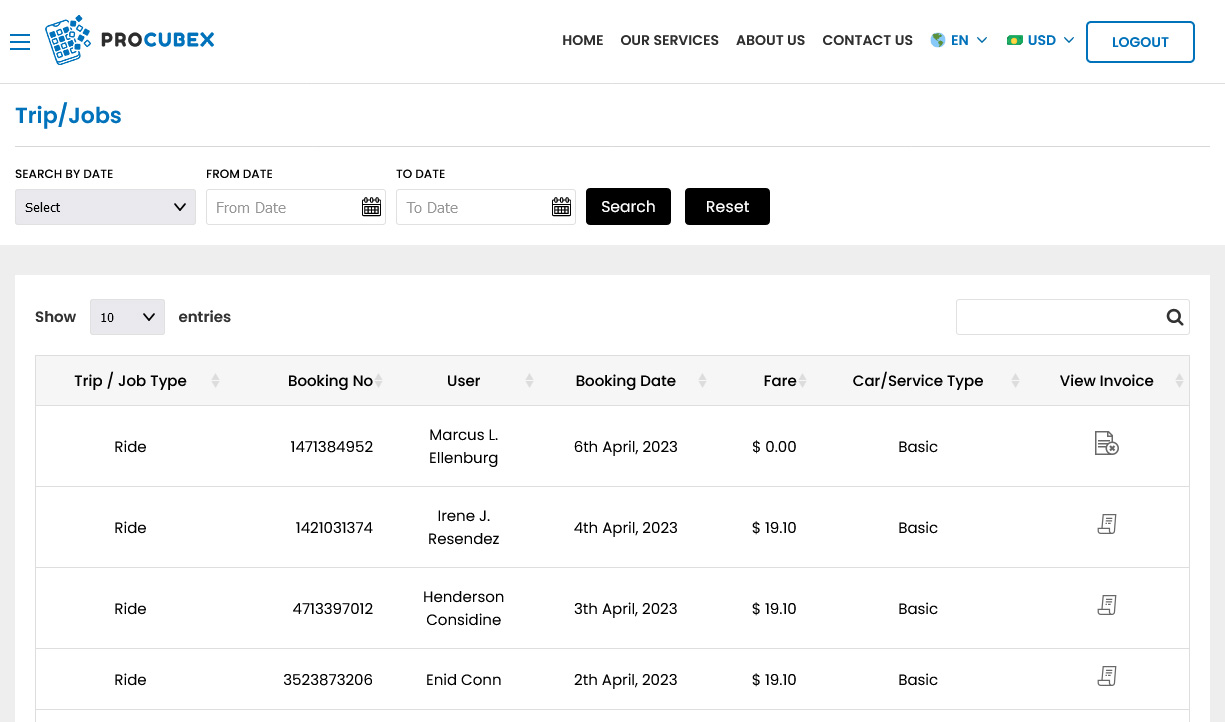This screenshot has height=722, width=1225.
Task: Open the show entries count dropdown
Action: [127, 317]
